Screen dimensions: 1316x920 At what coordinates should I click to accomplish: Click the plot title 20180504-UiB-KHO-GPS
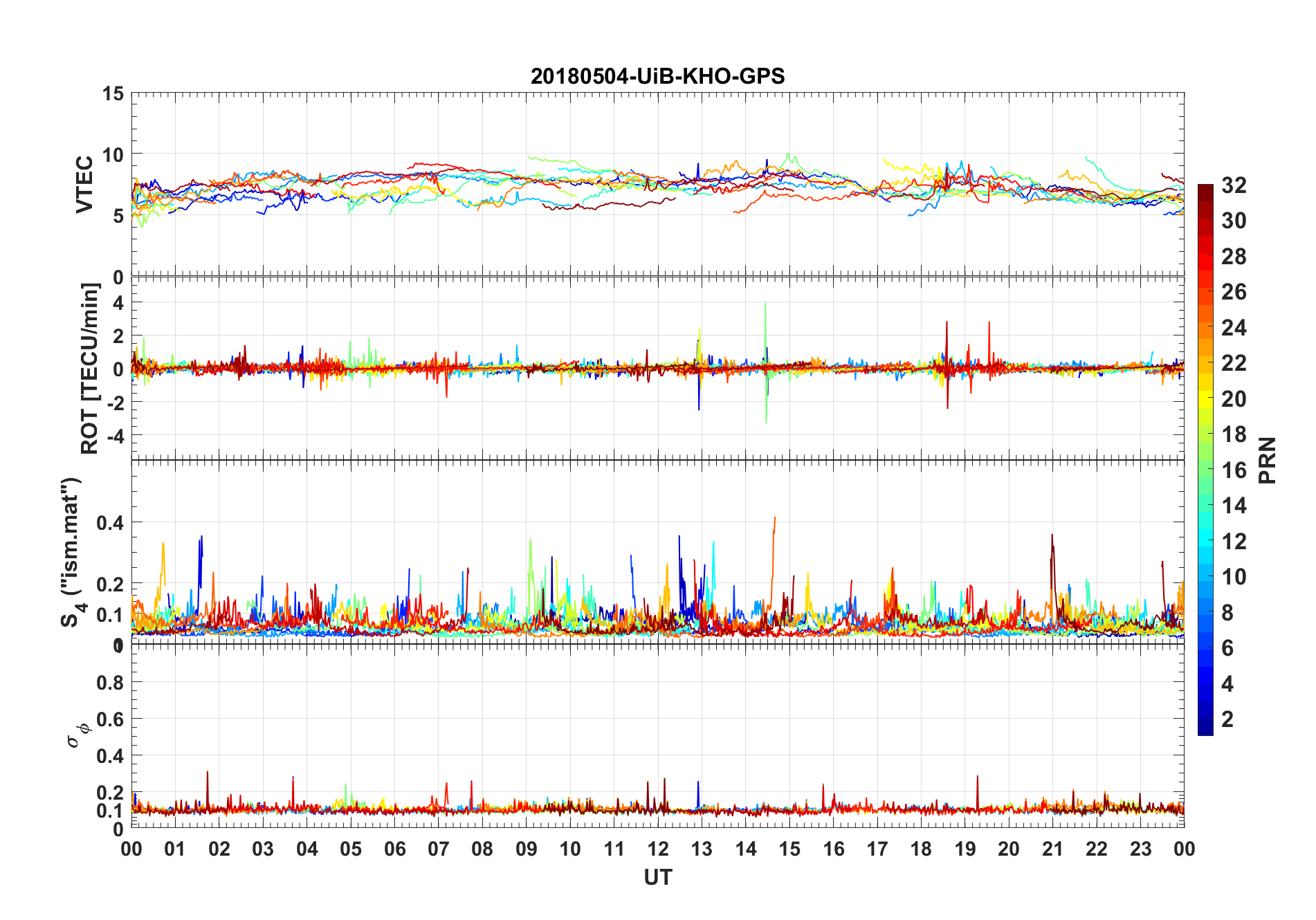click(657, 76)
